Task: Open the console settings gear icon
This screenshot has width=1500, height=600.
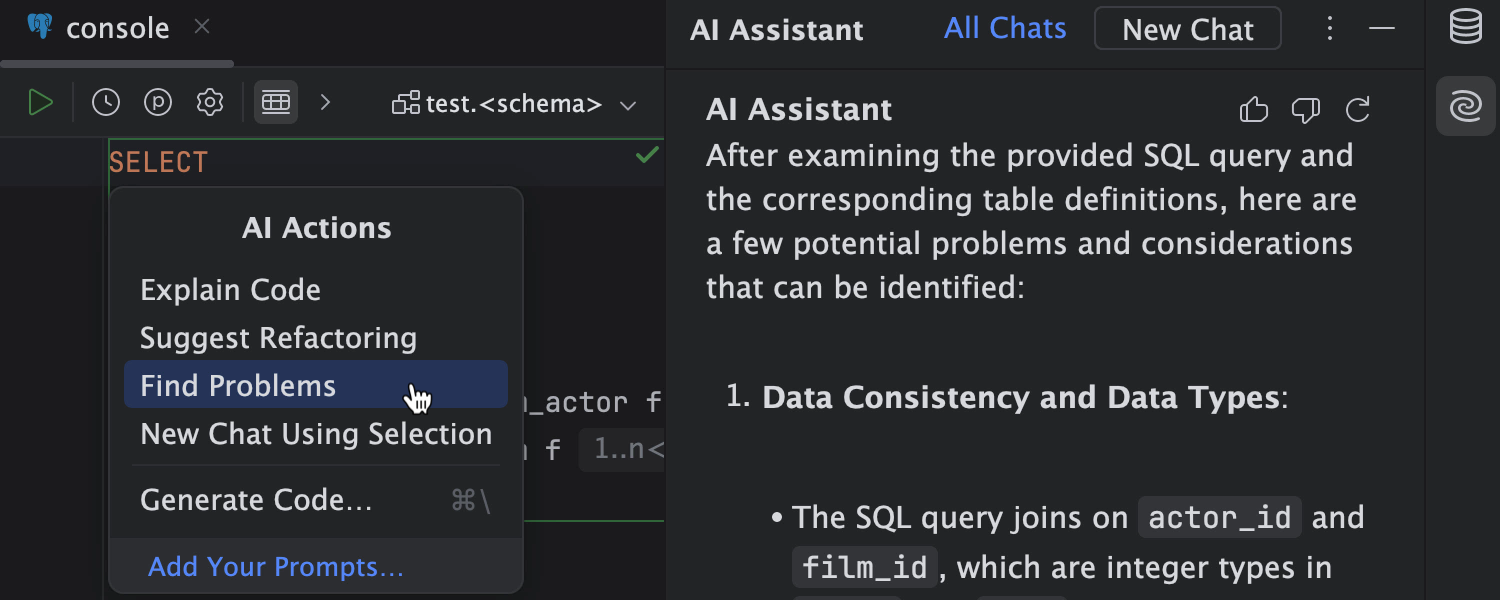Action: 210,102
